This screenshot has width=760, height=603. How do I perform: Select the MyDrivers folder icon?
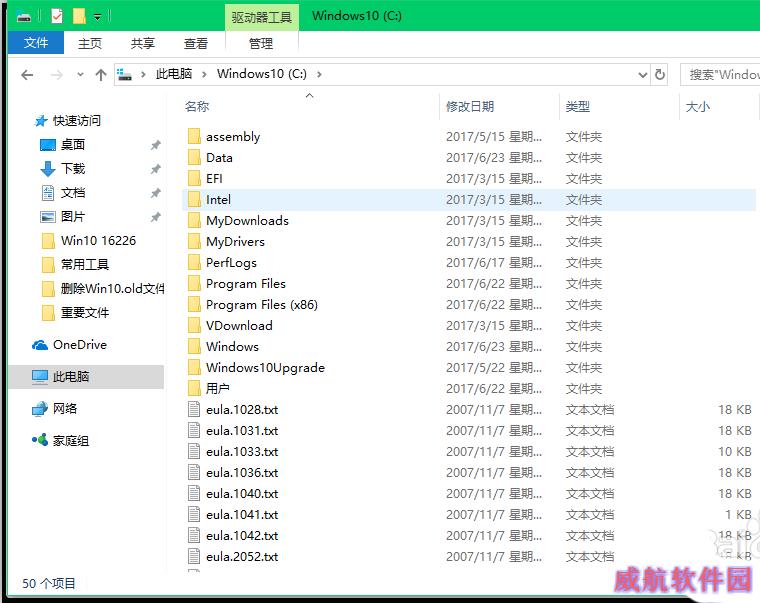click(194, 241)
